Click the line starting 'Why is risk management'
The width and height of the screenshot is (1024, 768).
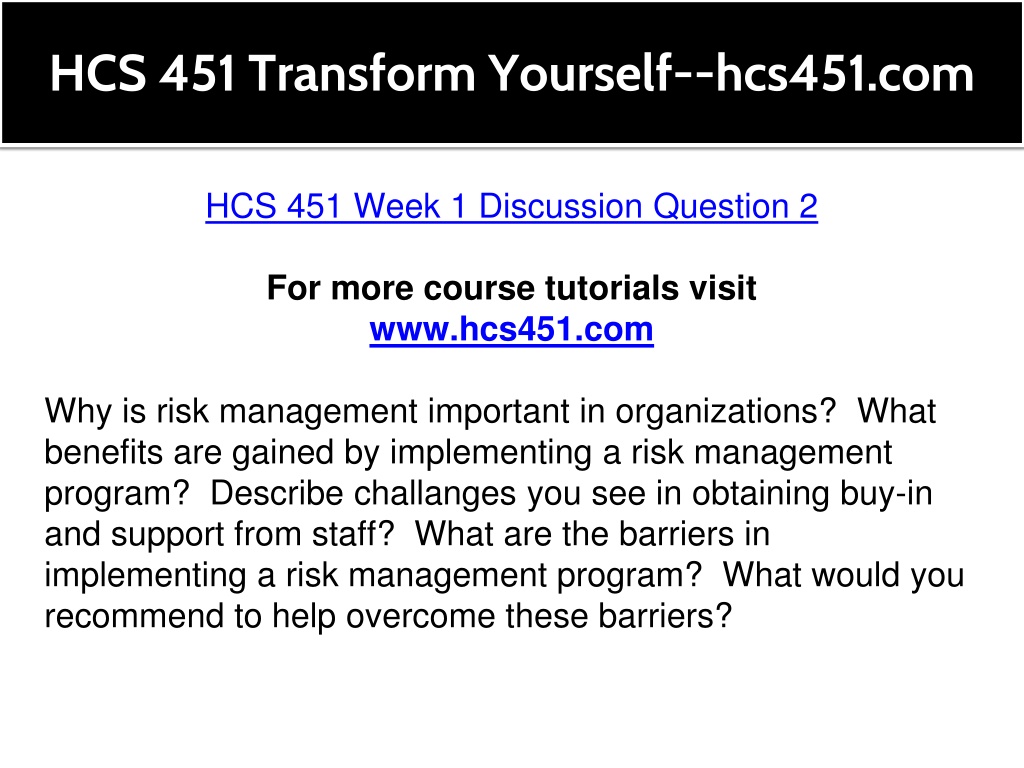pos(490,412)
